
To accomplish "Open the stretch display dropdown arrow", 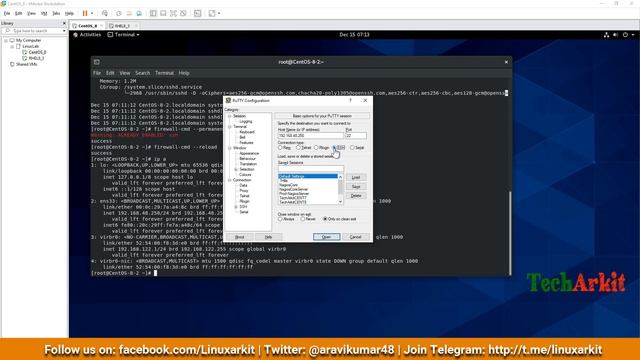I will 219,13.
